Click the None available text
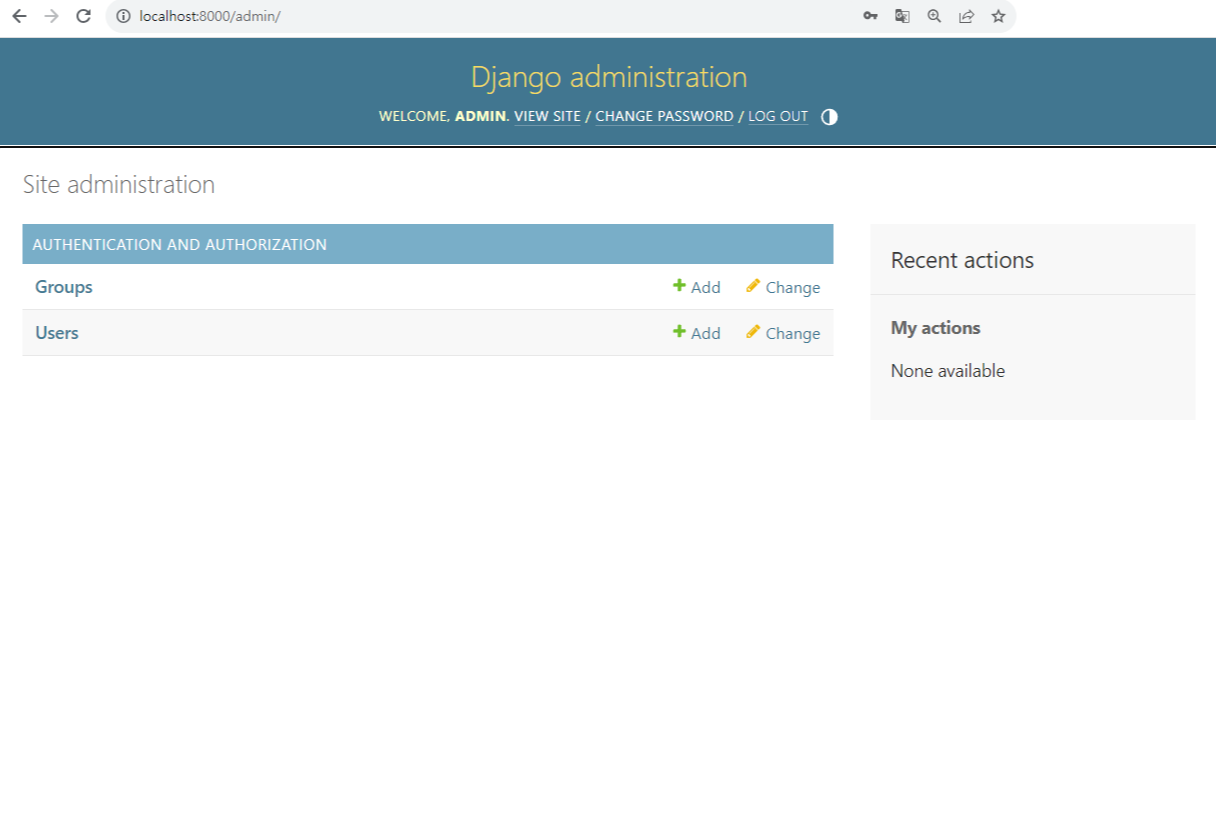Image resolution: width=1216 pixels, height=824 pixels. 948,371
